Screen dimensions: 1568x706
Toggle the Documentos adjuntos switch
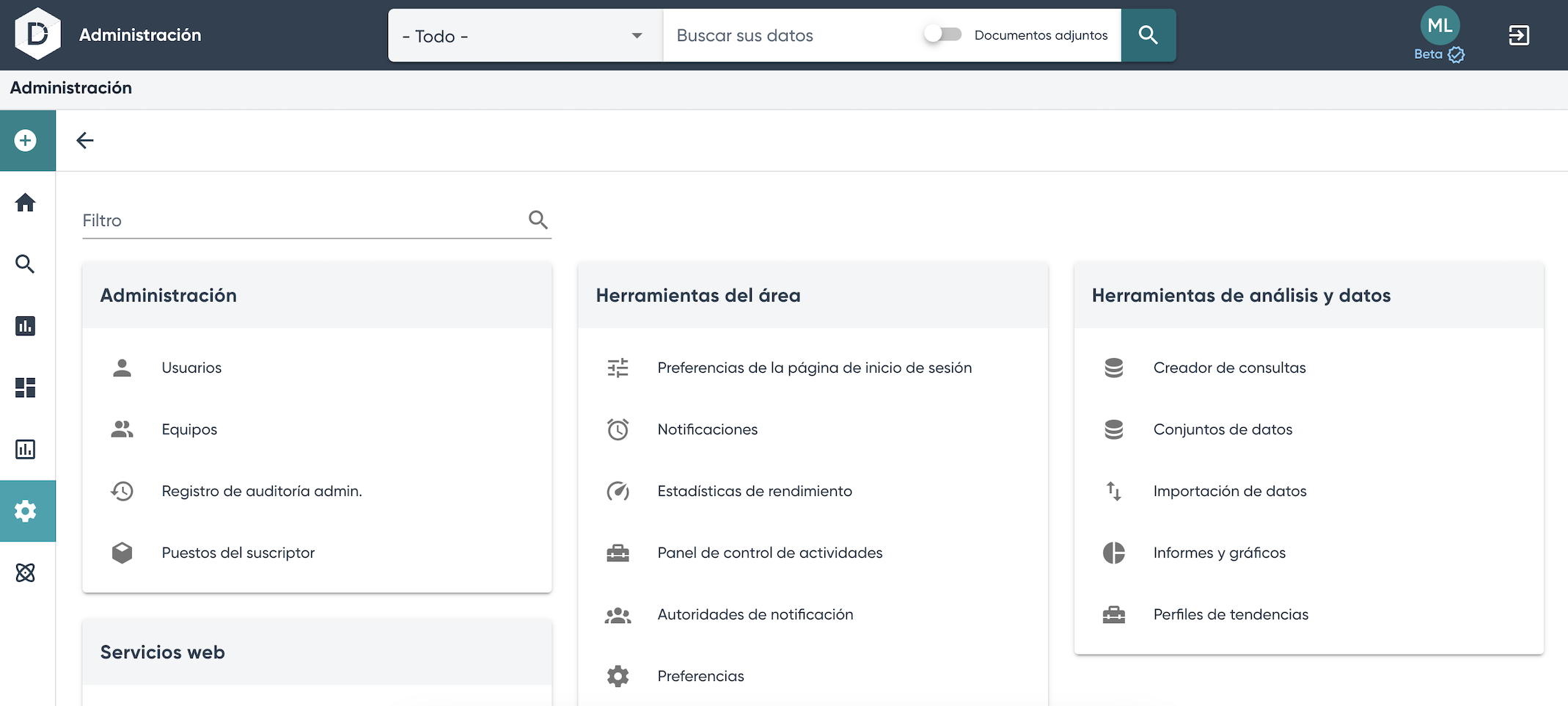pos(943,34)
